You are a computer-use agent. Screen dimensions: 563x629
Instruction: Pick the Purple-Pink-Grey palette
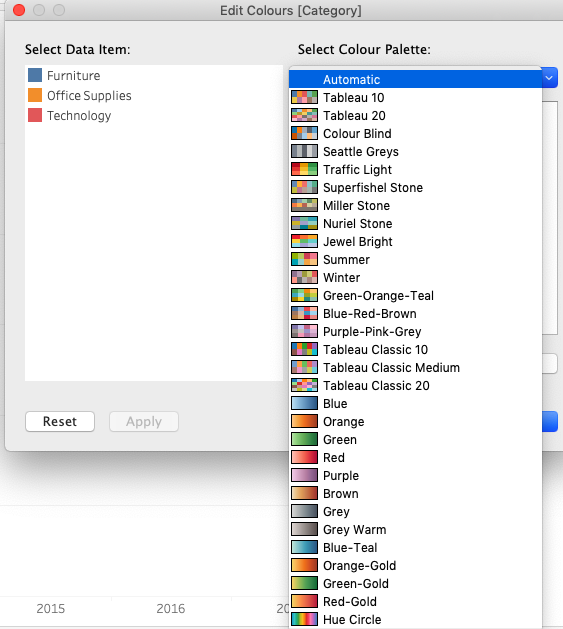[x=415, y=331]
